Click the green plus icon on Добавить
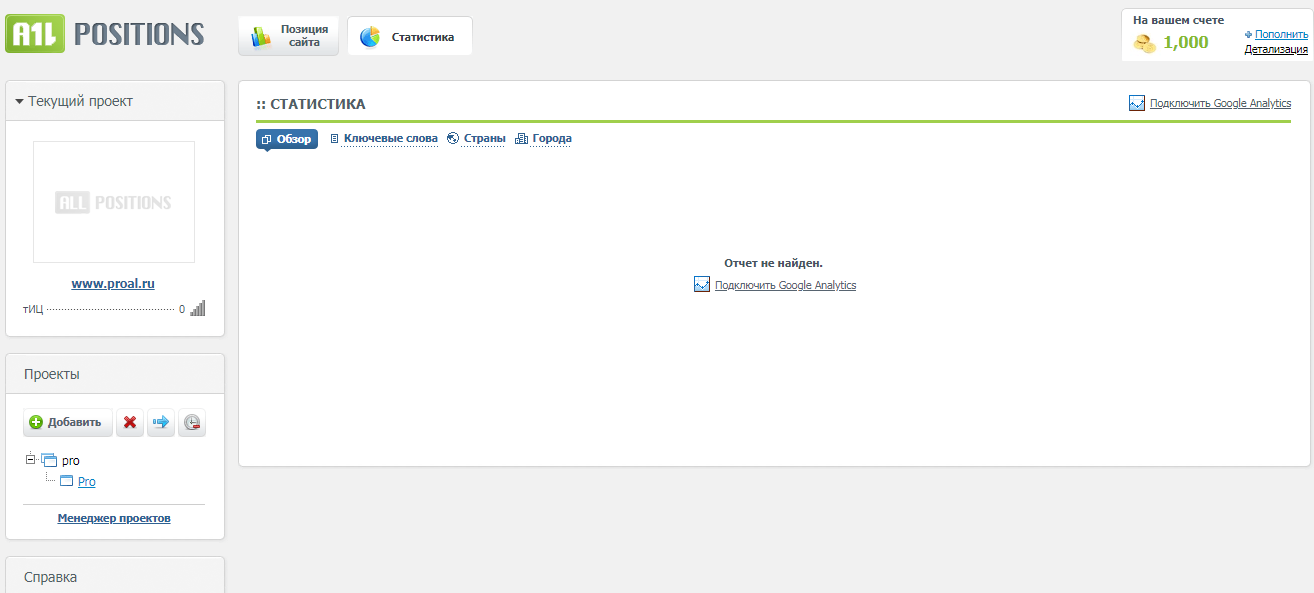1314x593 pixels. [x=36, y=422]
